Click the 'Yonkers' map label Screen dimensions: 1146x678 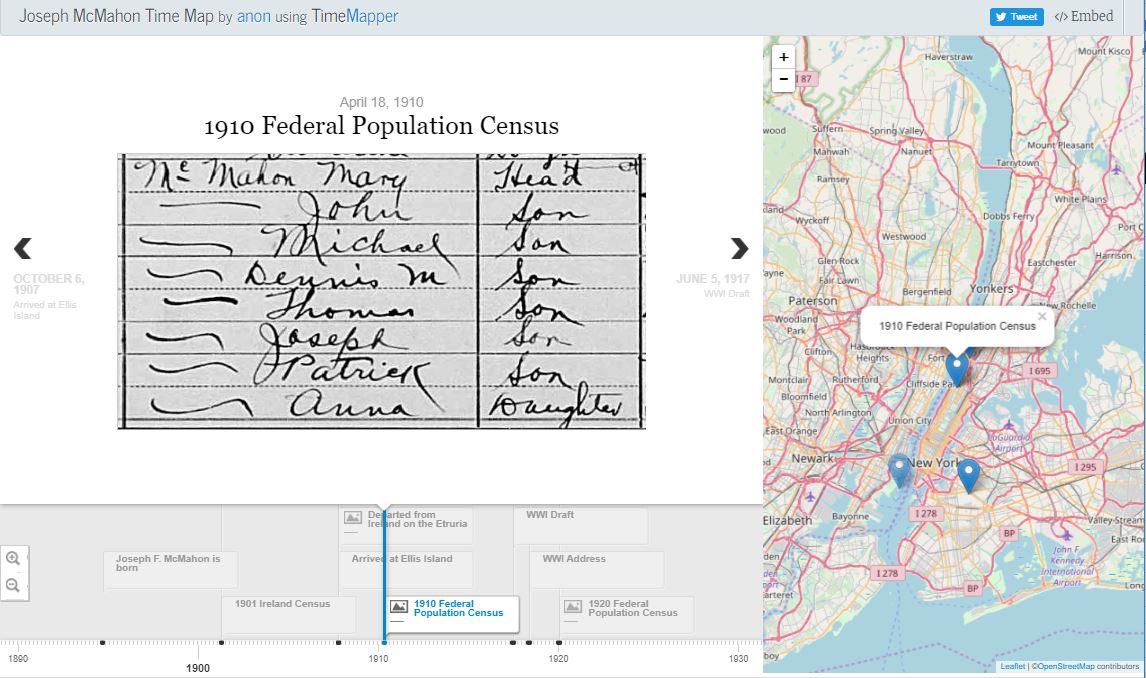click(992, 289)
